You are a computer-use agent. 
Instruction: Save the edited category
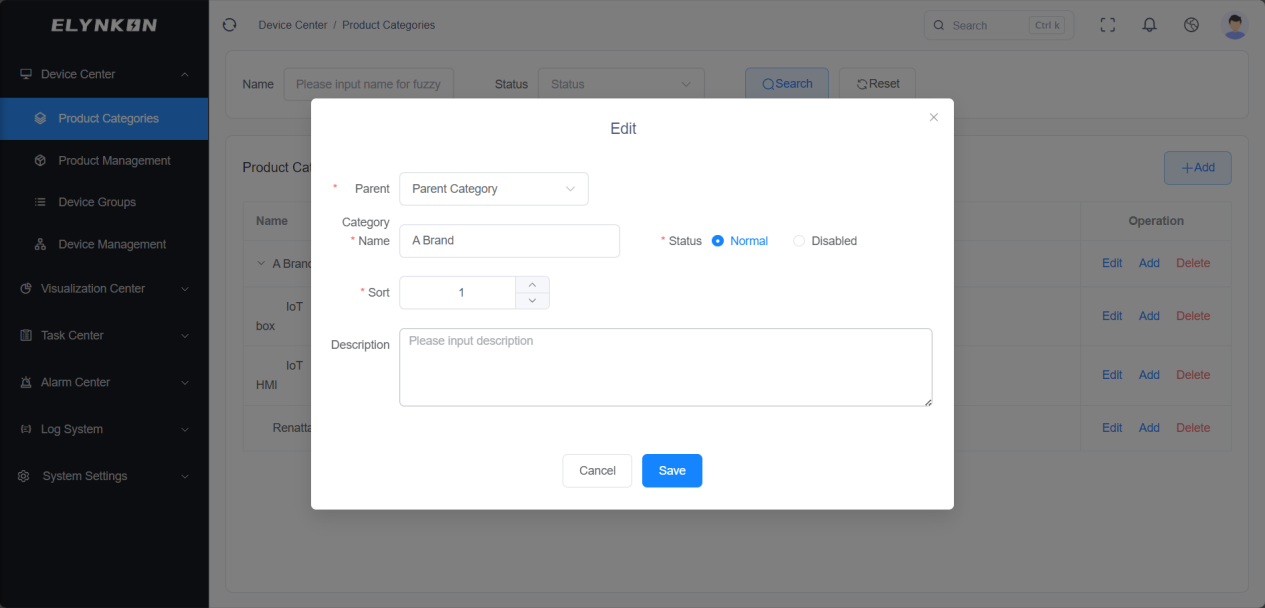(672, 471)
